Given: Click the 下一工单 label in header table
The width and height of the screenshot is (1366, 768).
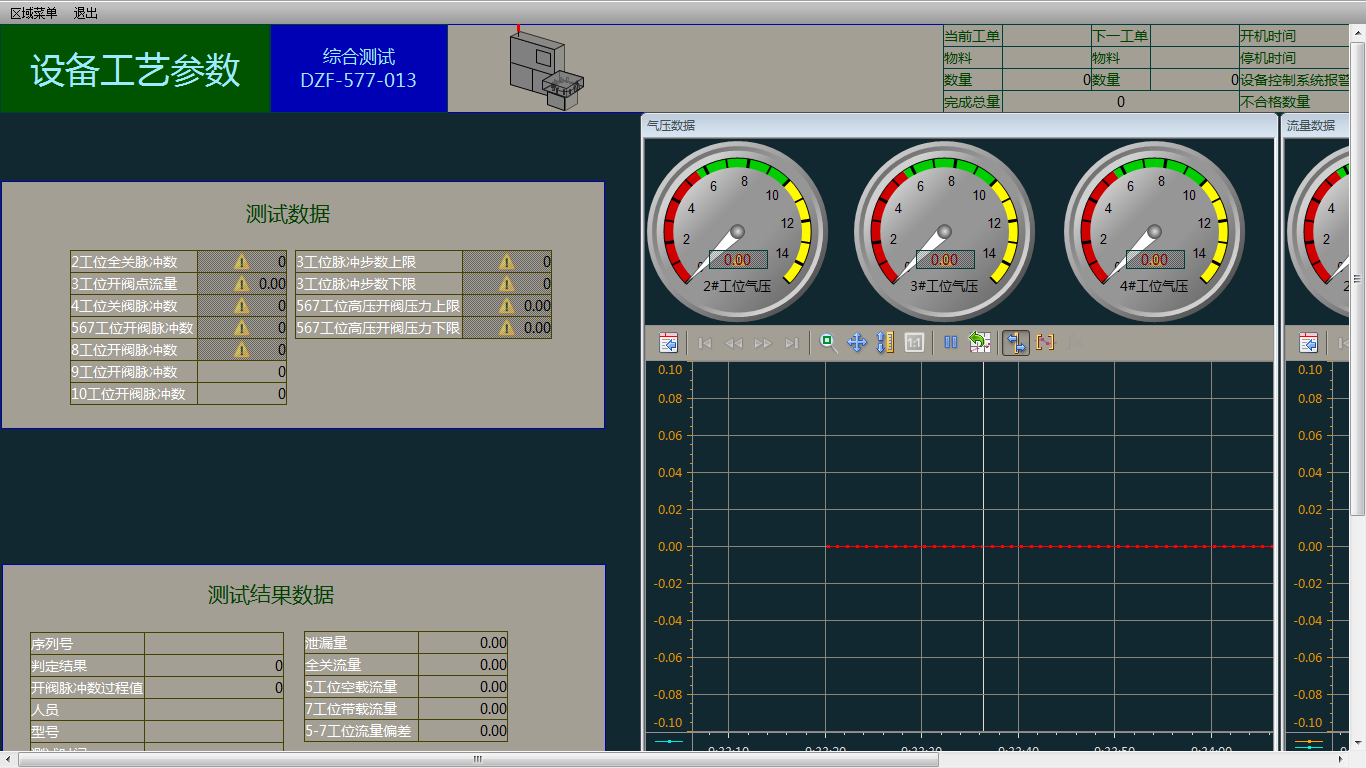Looking at the screenshot, I should point(1120,36).
